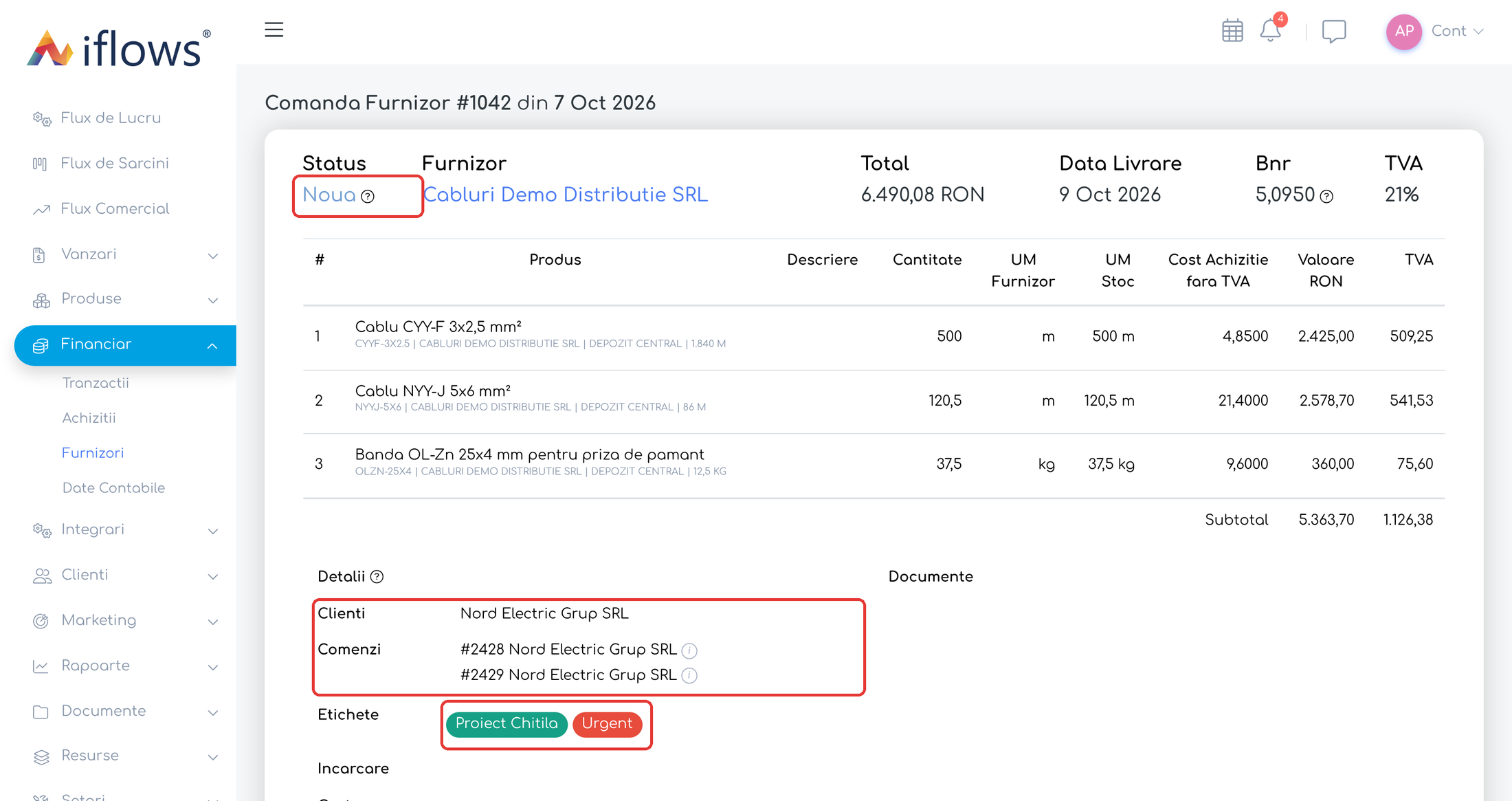Expand the Documente sidebar menu
This screenshot has height=801, width=1512.
(x=125, y=712)
